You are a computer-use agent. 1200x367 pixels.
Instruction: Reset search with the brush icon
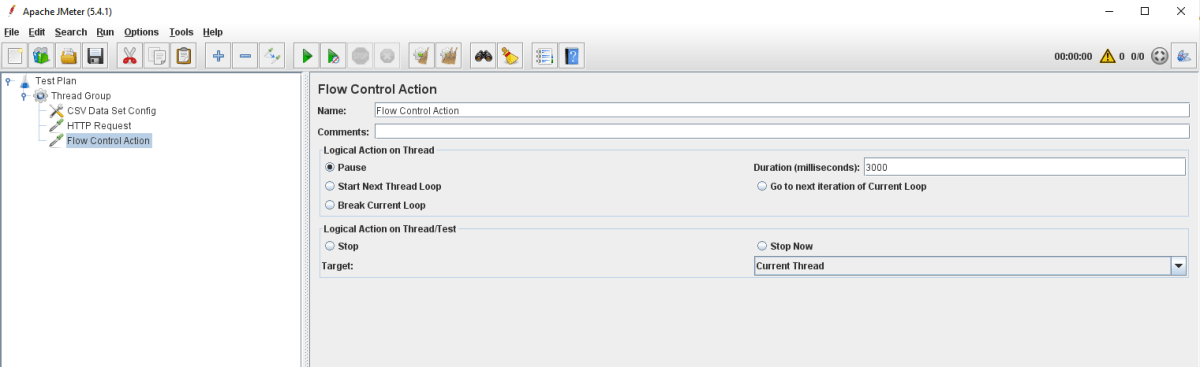click(x=510, y=56)
